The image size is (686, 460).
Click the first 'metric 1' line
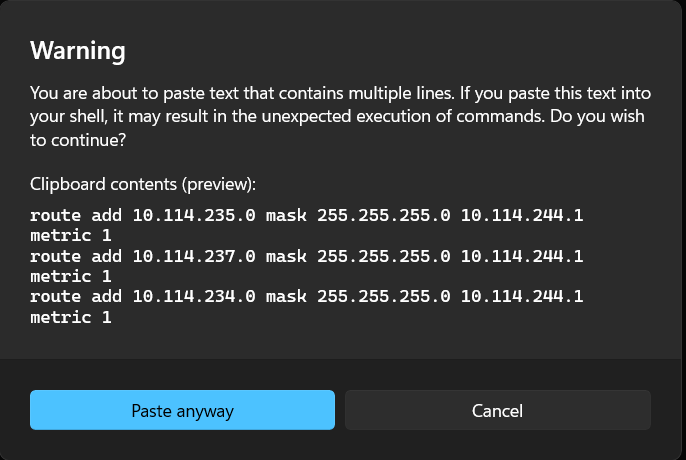[70, 235]
